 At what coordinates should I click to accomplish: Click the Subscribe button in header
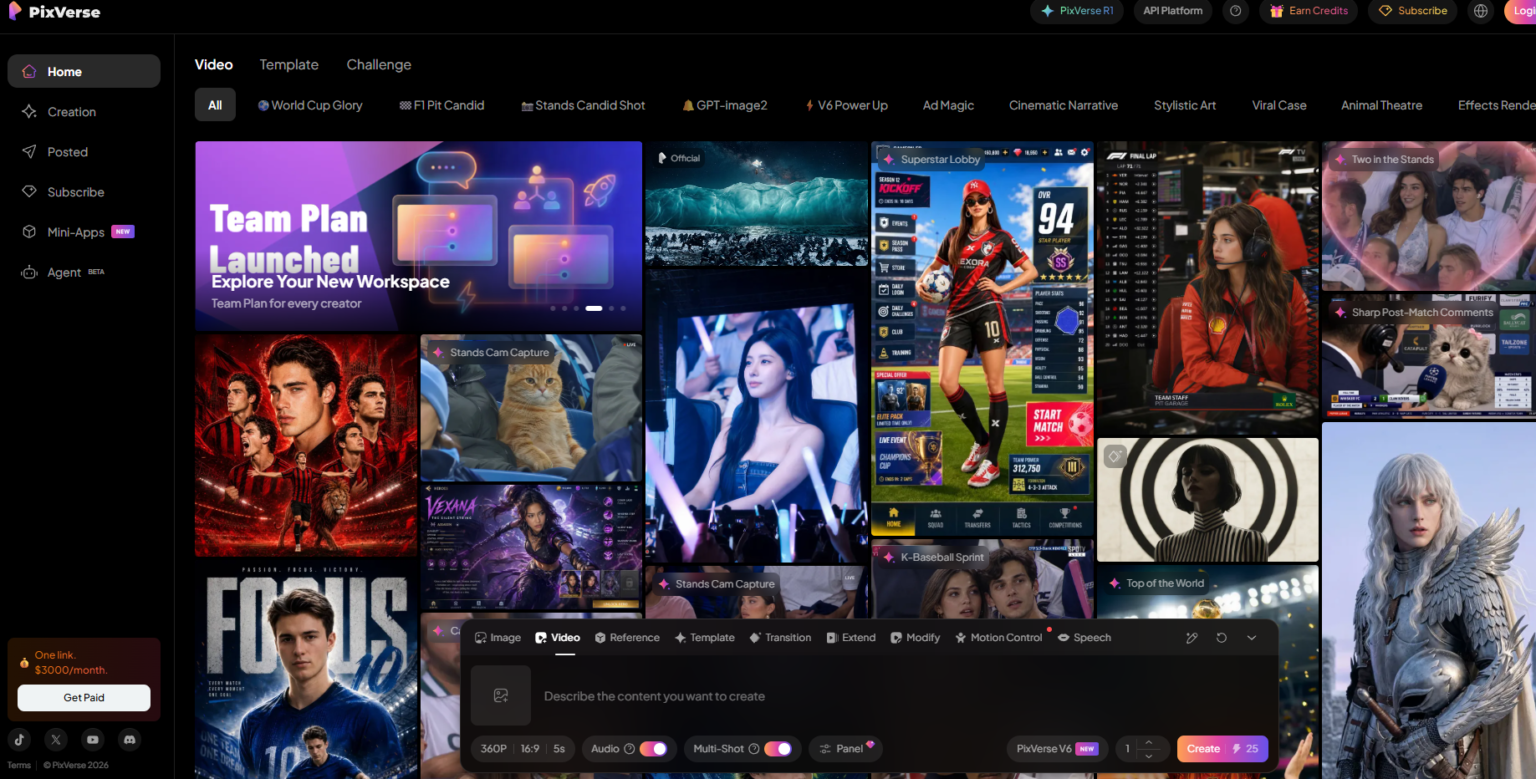click(1413, 11)
